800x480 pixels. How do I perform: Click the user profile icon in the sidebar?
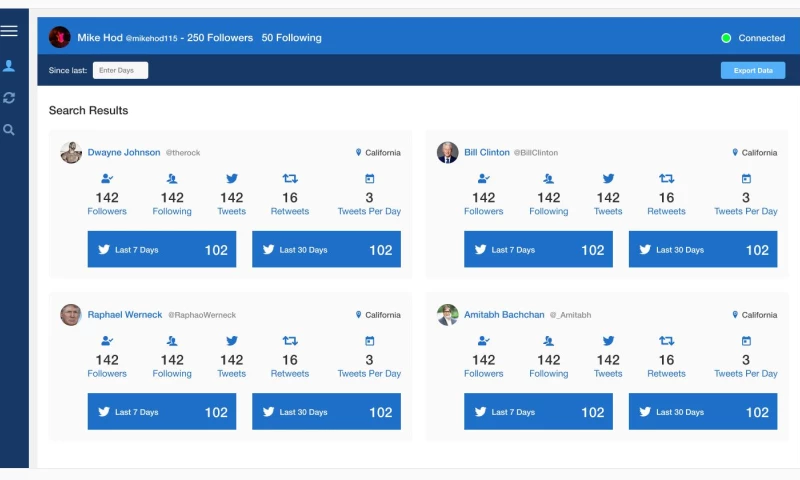(x=9, y=66)
